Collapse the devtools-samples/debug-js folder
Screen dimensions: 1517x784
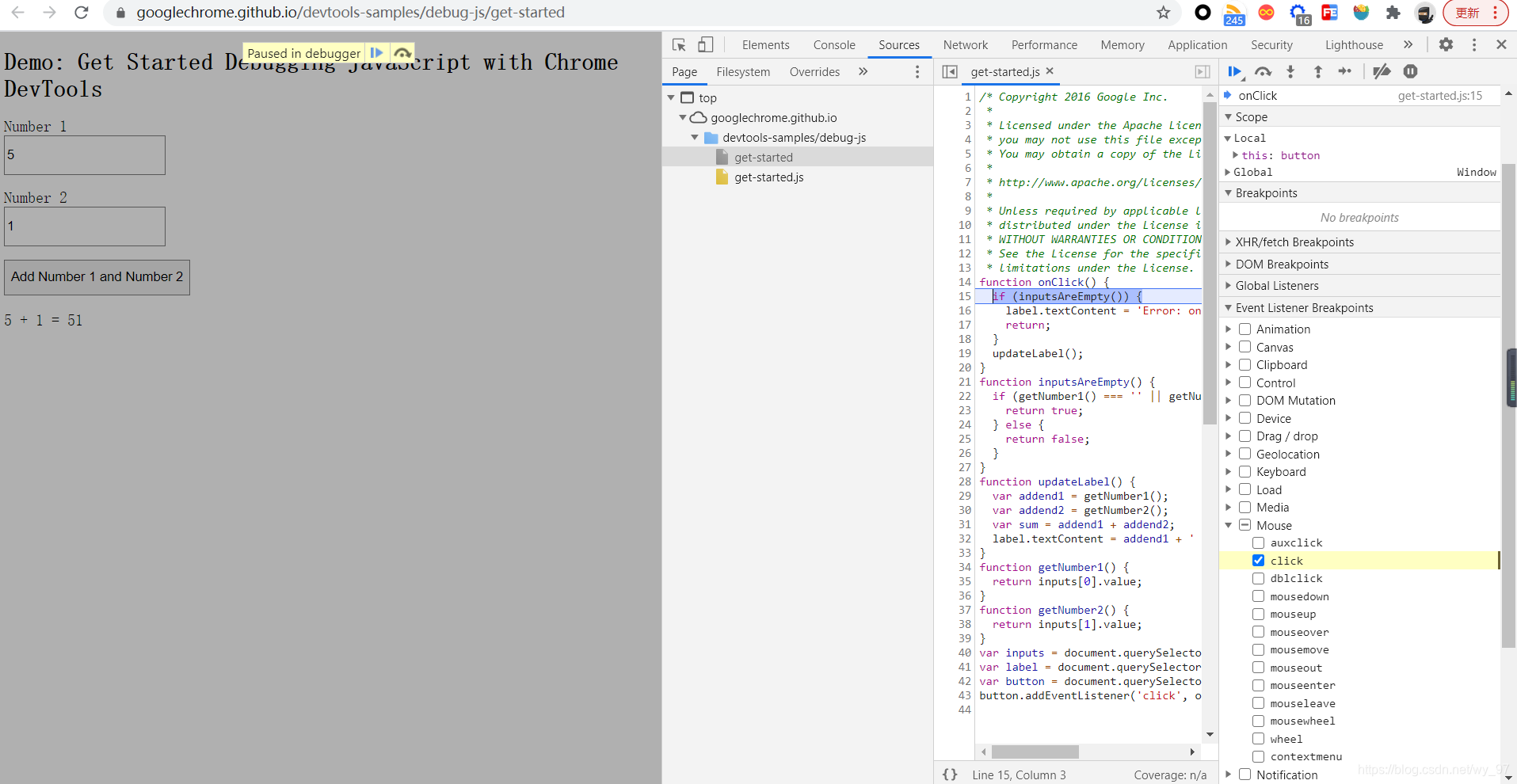[695, 137]
